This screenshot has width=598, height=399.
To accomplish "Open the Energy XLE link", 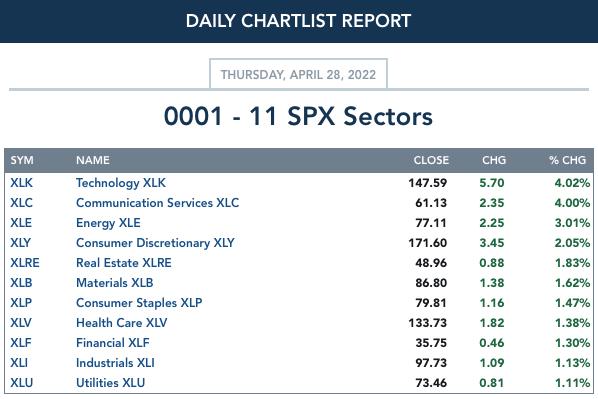I will (x=108, y=223).
